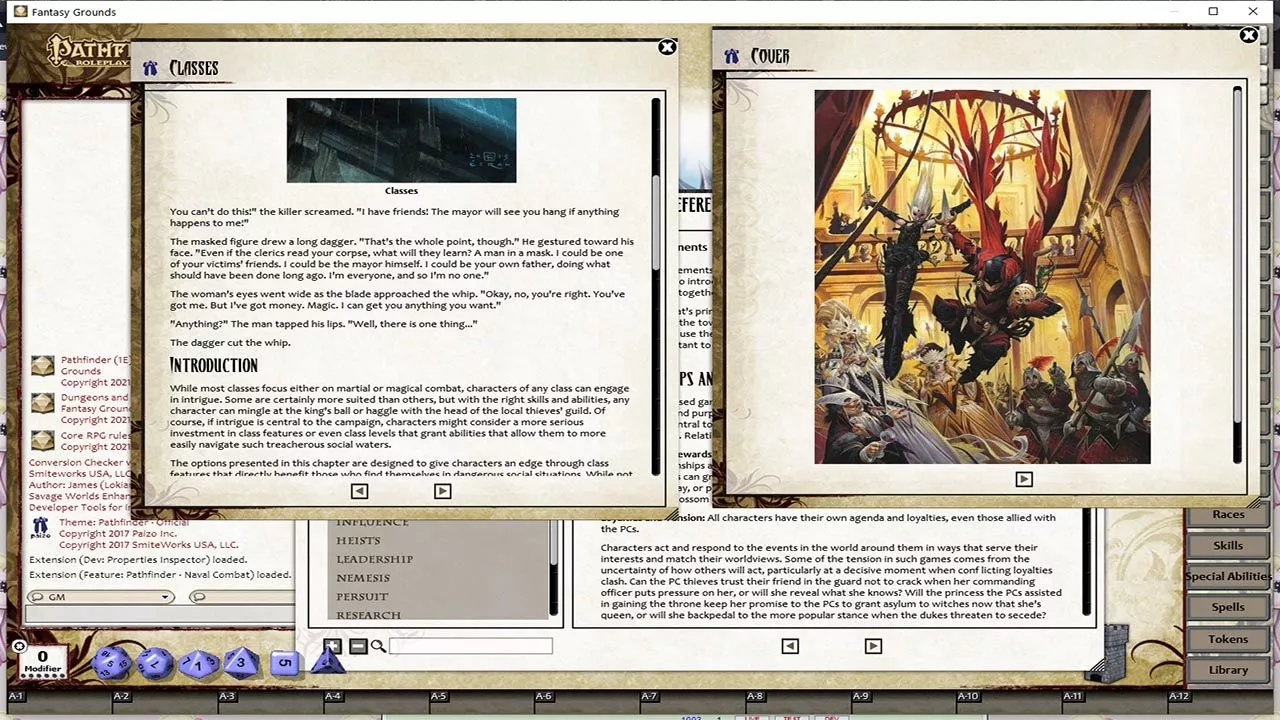Image resolution: width=1280 pixels, height=720 pixels.
Task: Click the index search field
Action: pos(471,646)
